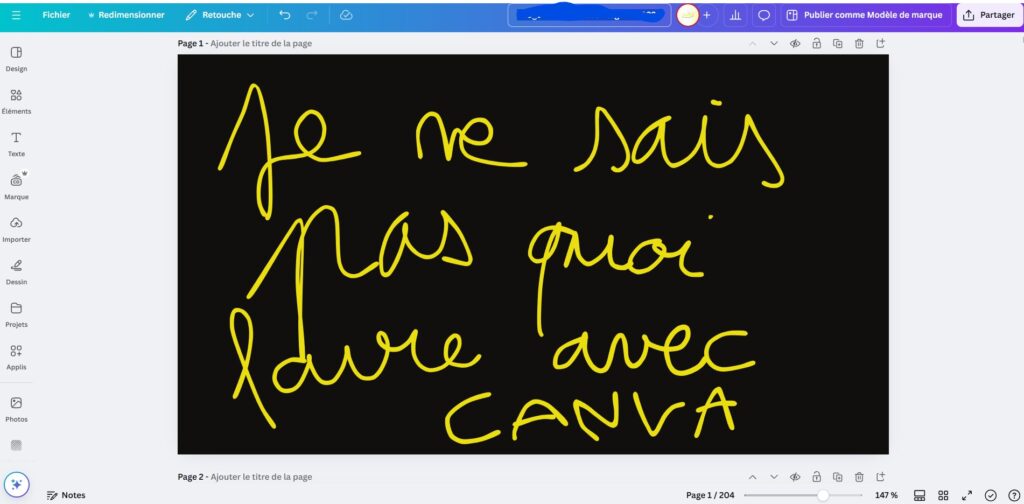Open the statistics chart icon

735,15
